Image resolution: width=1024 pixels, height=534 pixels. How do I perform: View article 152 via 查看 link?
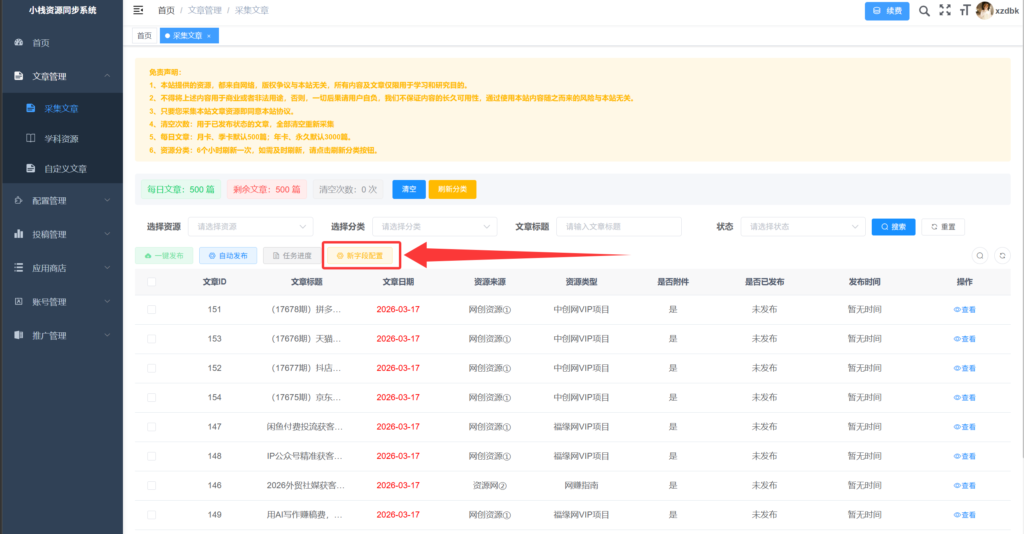(964, 368)
